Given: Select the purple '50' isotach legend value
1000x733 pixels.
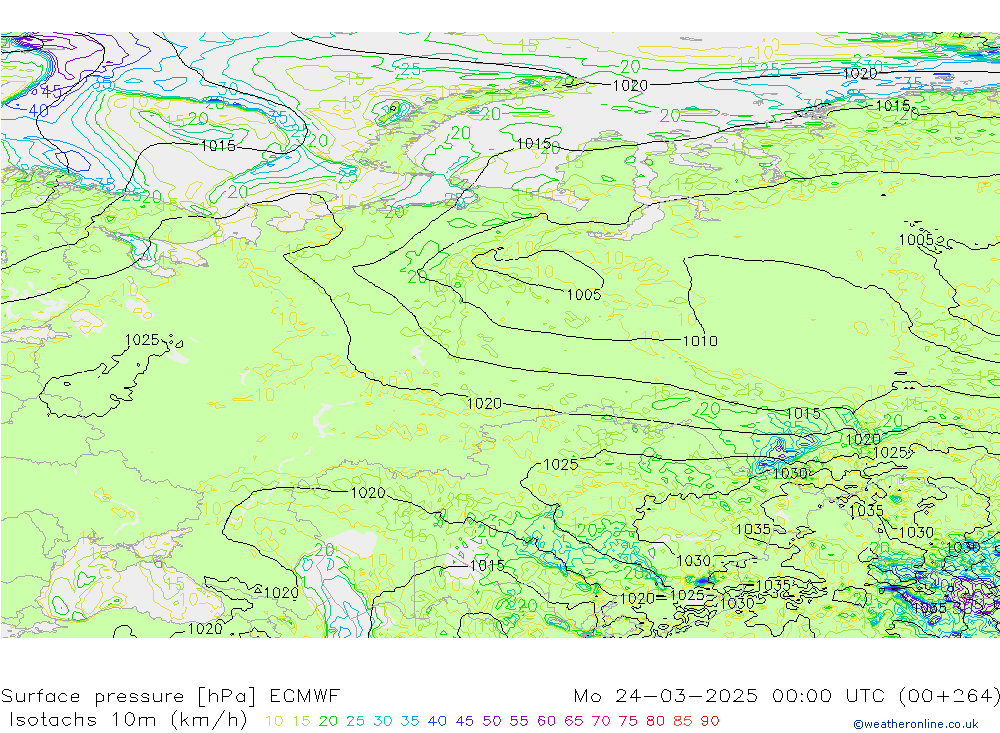Looking at the screenshot, I should point(492,721).
